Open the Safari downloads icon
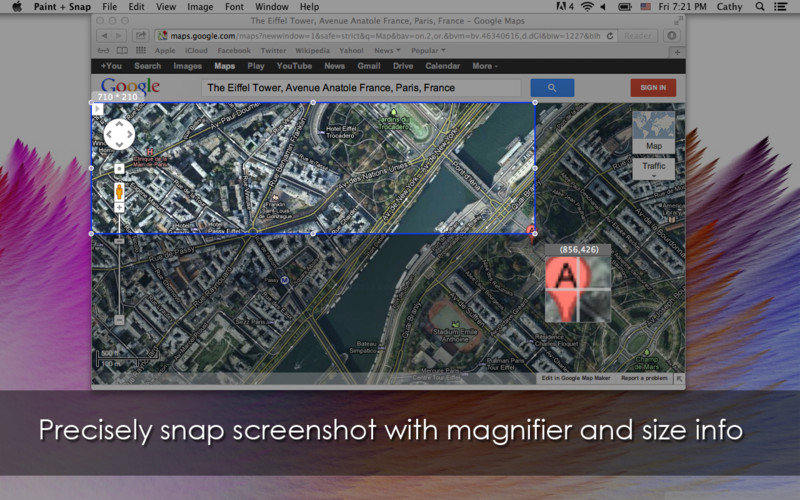This screenshot has width=800, height=500. (672, 36)
